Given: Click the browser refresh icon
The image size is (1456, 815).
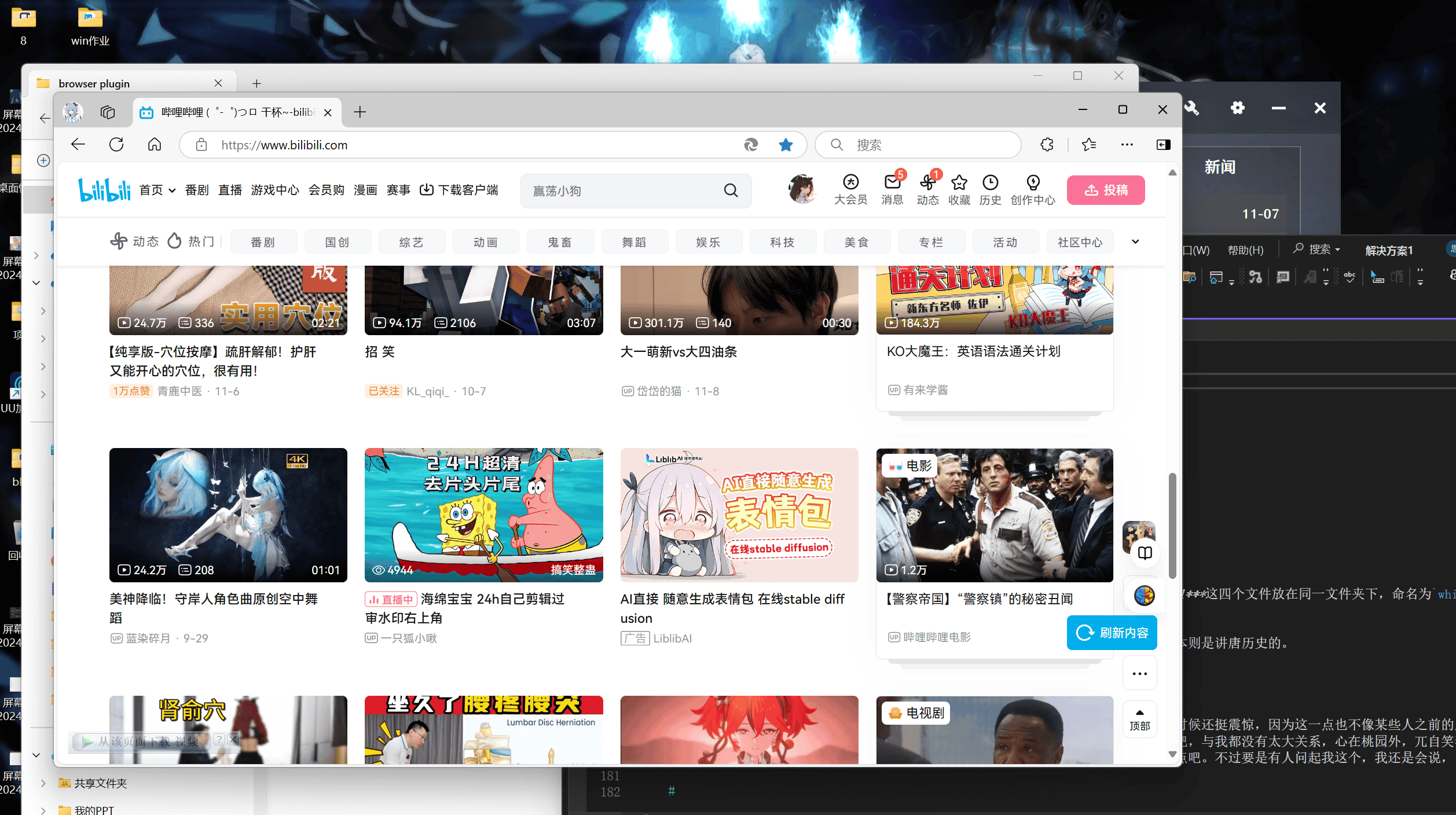Looking at the screenshot, I should click(x=116, y=145).
